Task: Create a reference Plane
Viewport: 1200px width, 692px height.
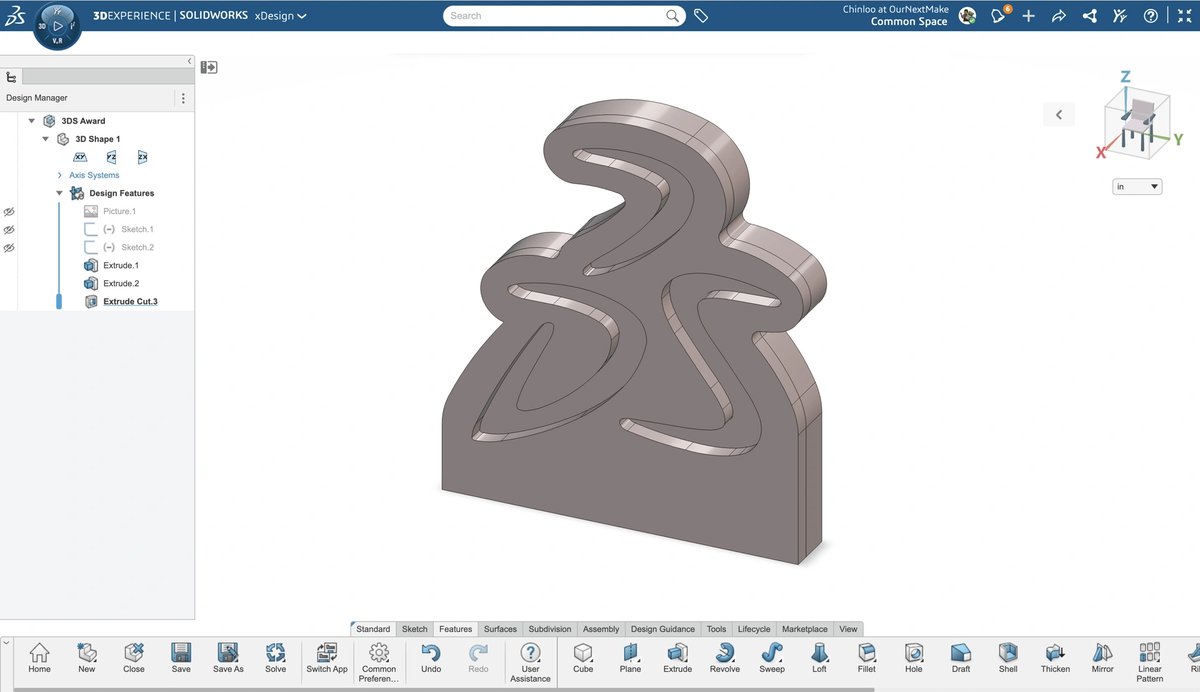Action: (630, 658)
